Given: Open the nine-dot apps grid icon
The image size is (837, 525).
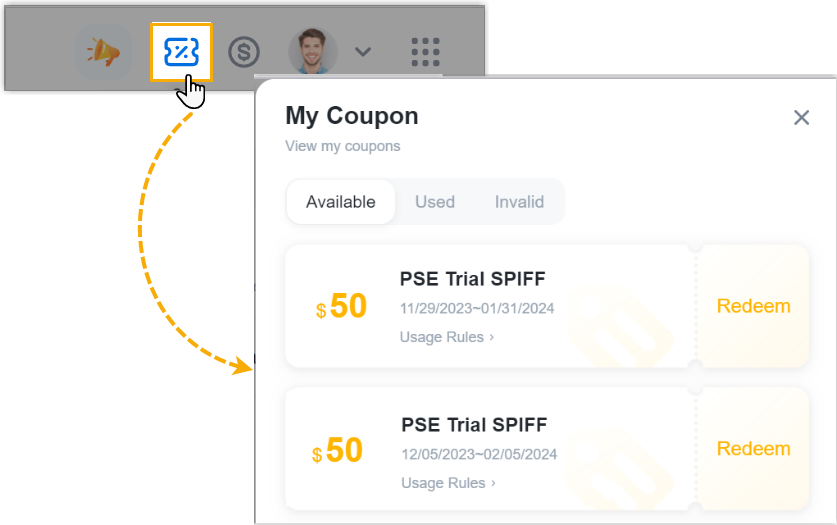Looking at the screenshot, I should click(x=426, y=51).
